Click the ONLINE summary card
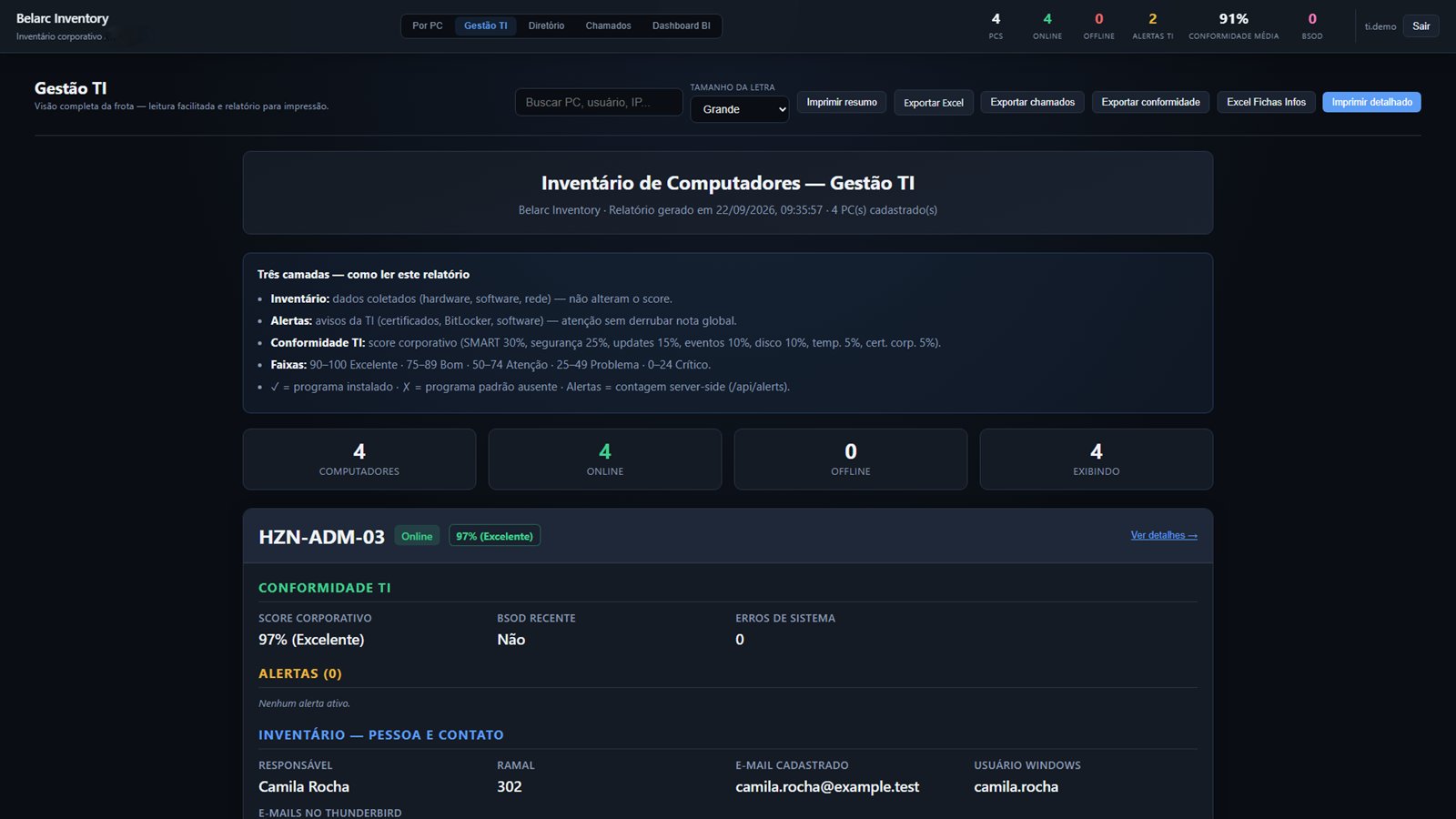 pyautogui.click(x=605, y=460)
